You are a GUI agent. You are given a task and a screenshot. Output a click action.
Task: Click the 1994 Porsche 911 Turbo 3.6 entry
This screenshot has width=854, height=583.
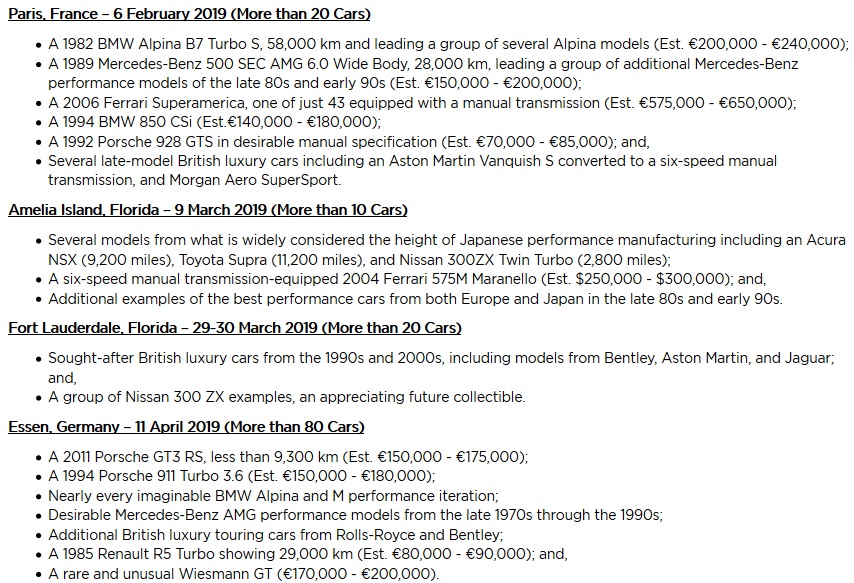tap(240, 475)
